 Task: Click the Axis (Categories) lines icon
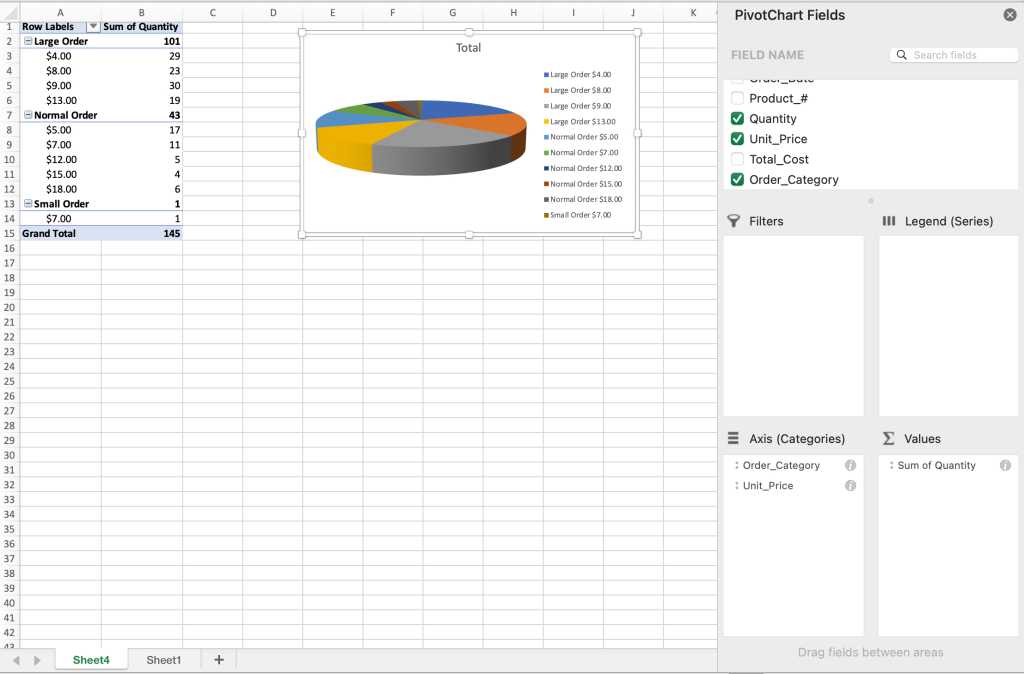[x=733, y=438]
